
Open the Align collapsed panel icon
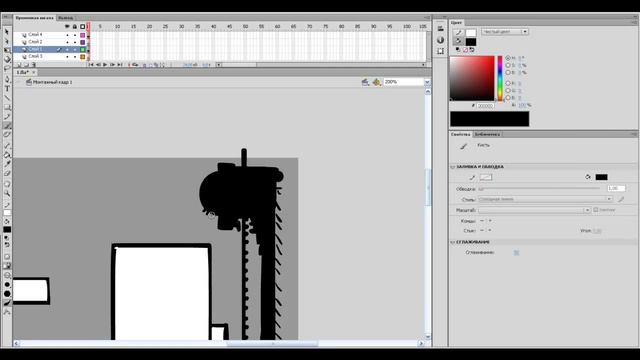pyautogui.click(x=440, y=29)
